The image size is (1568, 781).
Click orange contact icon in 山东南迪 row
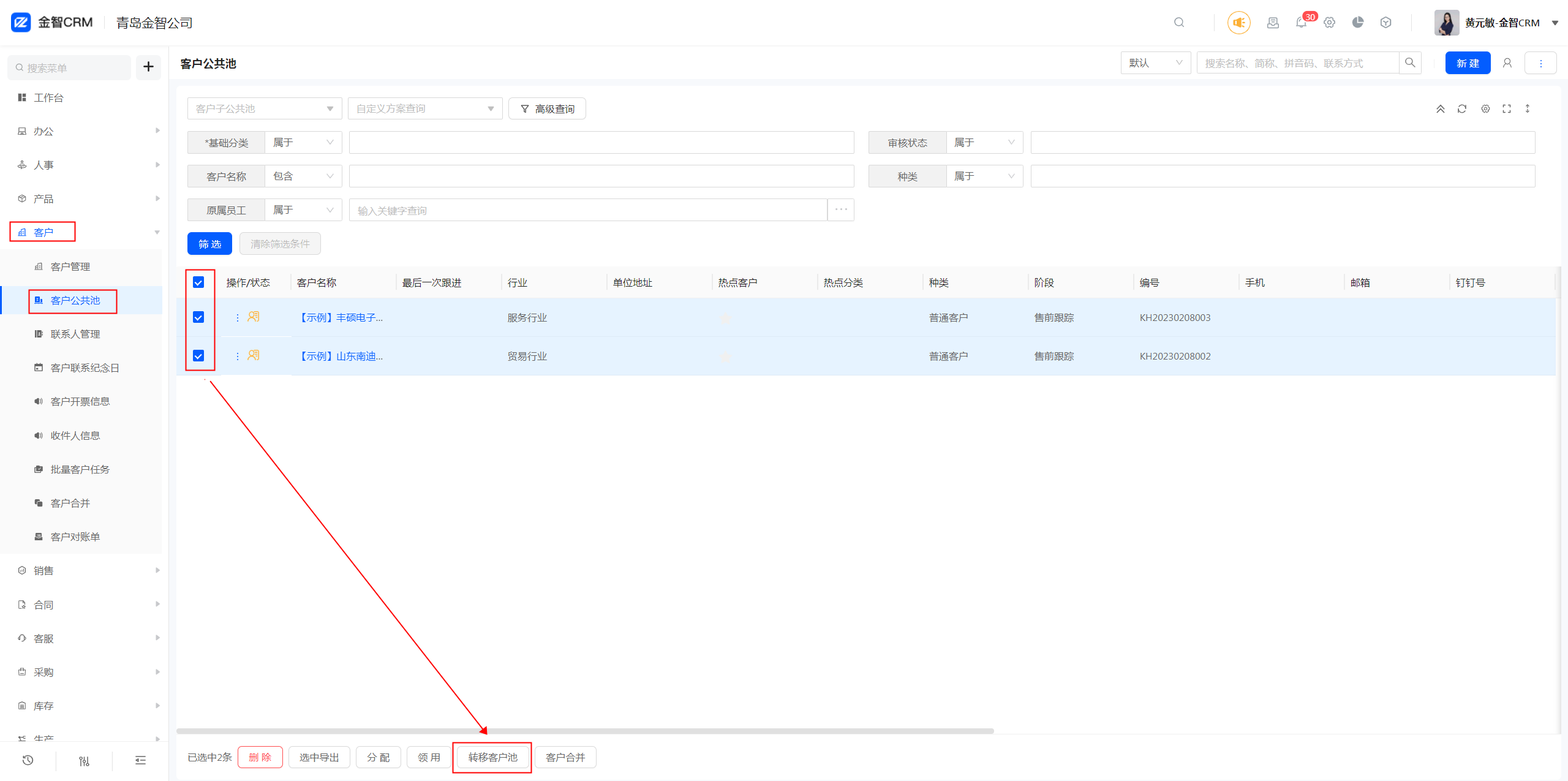(254, 355)
